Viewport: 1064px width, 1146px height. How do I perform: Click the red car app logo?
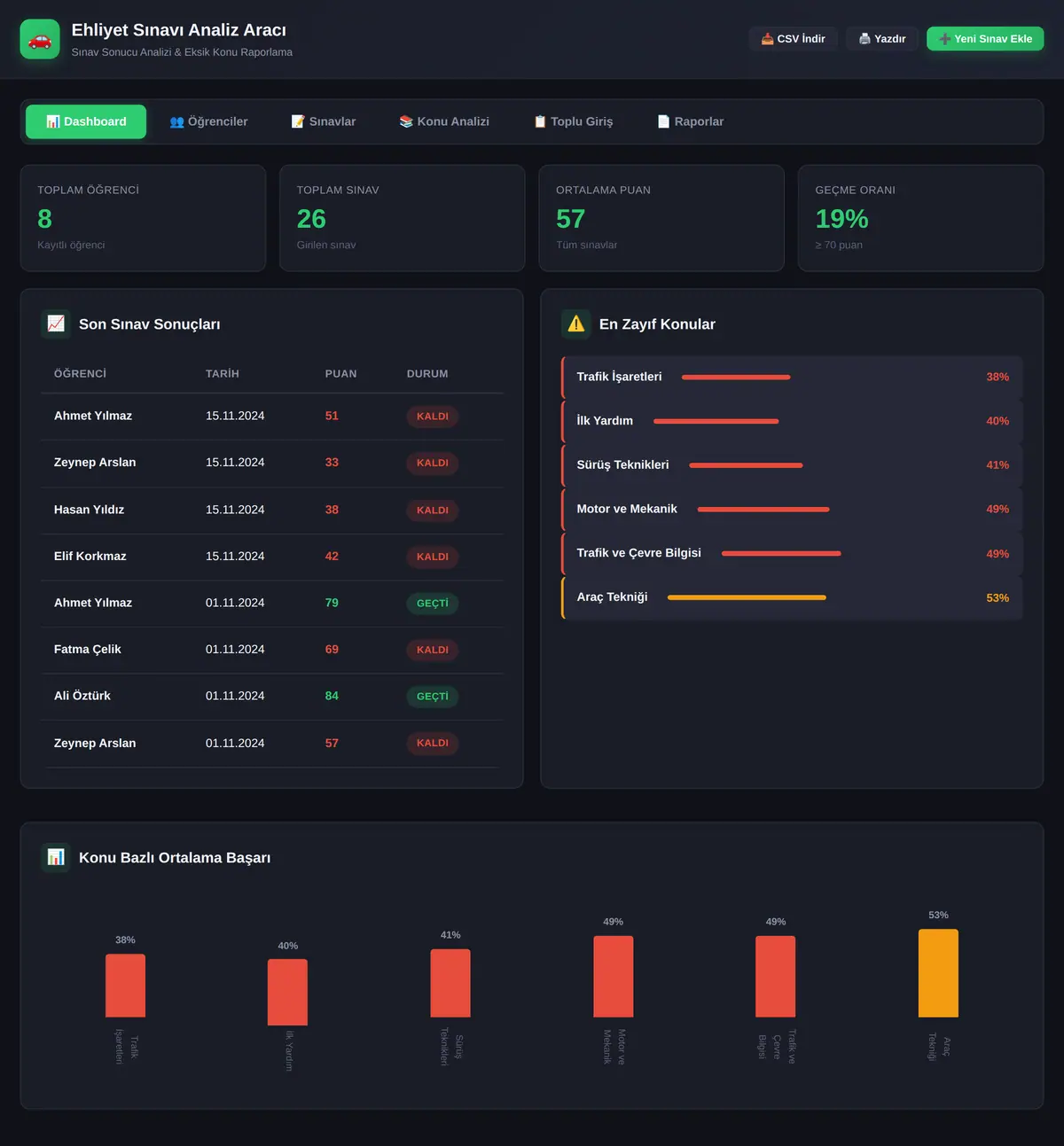(40, 39)
